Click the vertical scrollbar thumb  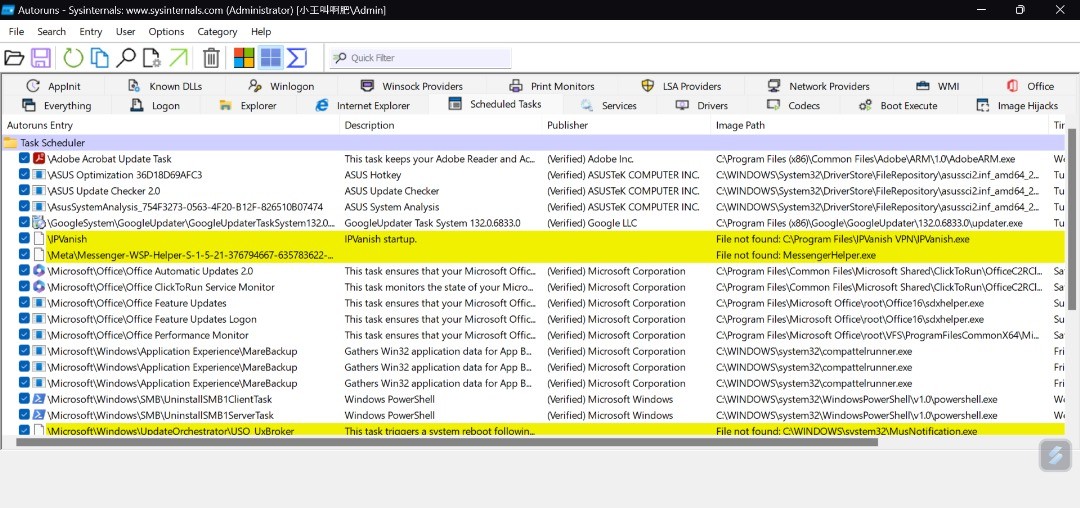pyautogui.click(x=1074, y=219)
